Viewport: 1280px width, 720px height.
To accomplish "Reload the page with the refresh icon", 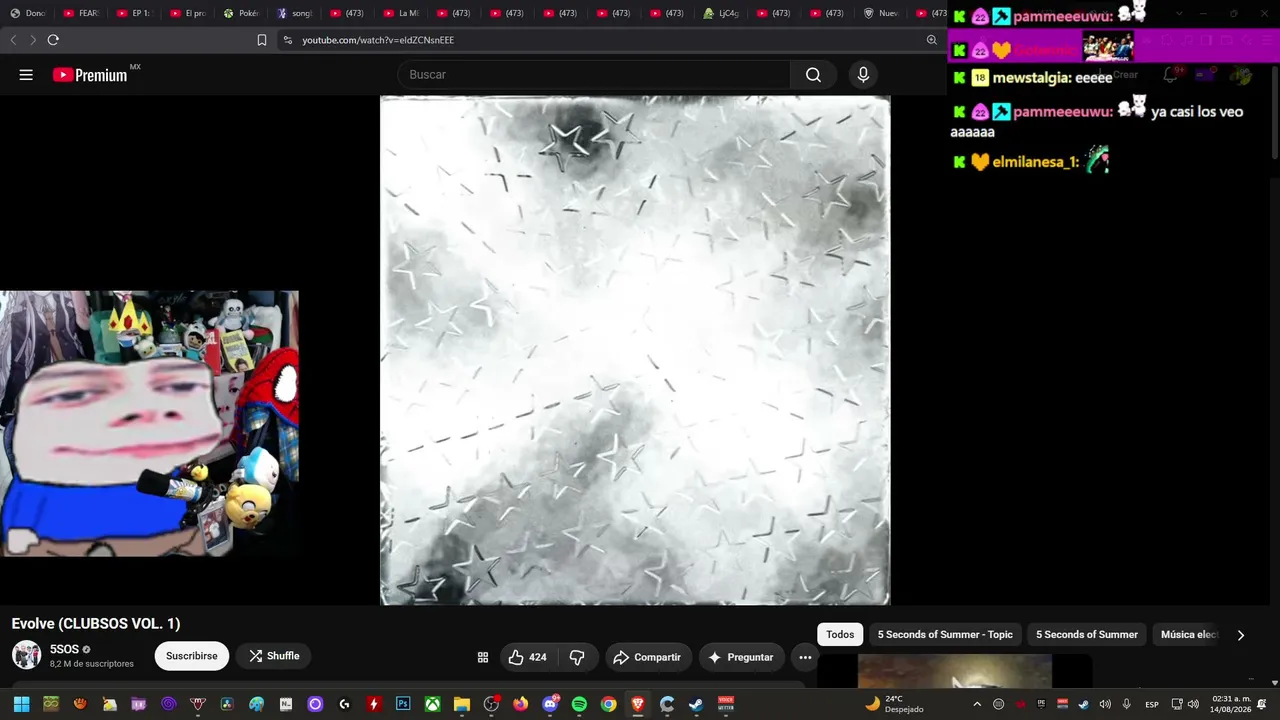I will pos(53,40).
